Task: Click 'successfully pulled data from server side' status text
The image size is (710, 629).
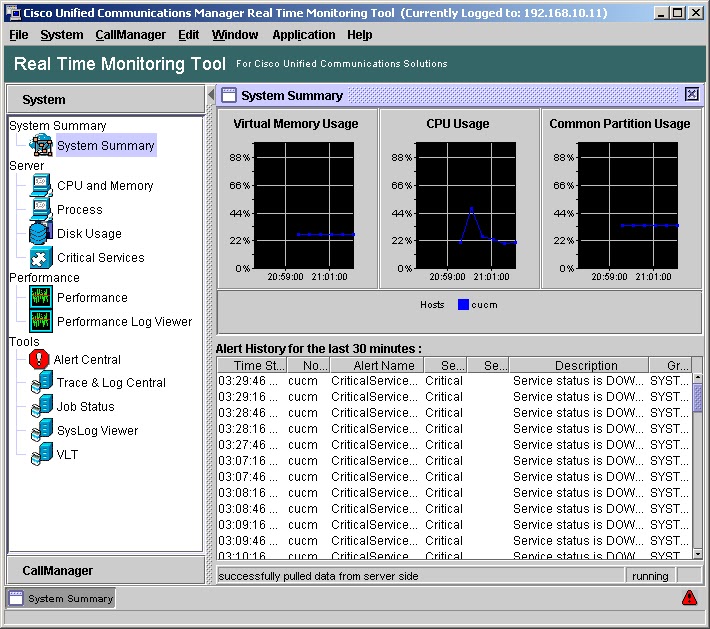Action: tap(318, 576)
